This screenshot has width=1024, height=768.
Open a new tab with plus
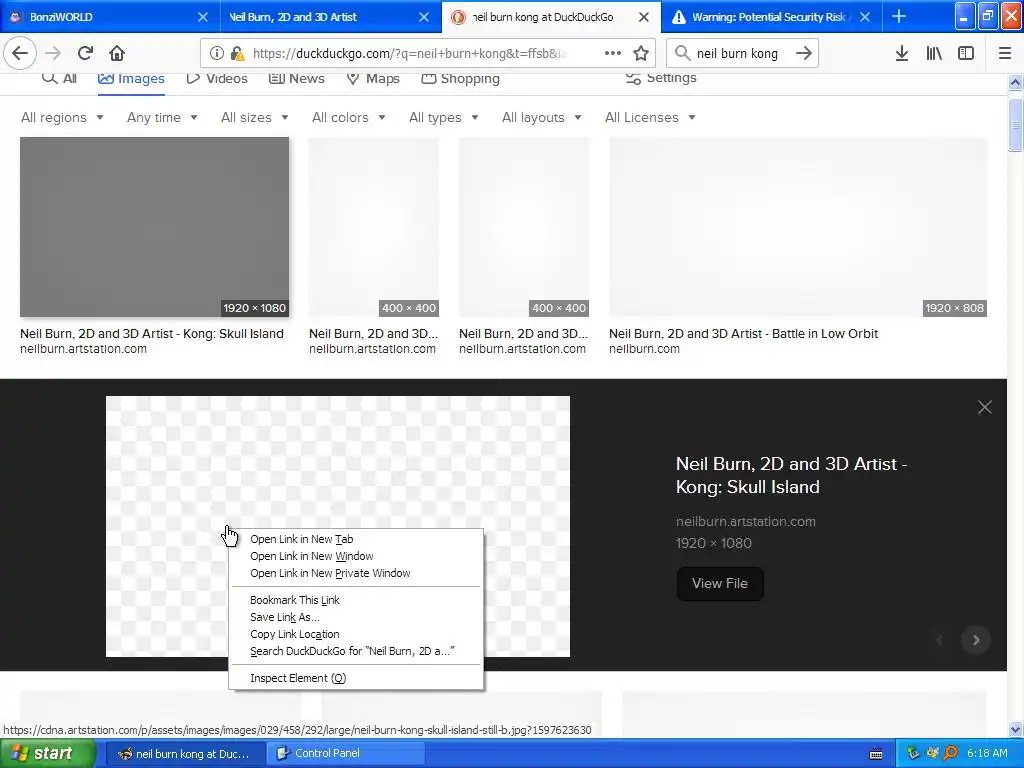(x=899, y=16)
